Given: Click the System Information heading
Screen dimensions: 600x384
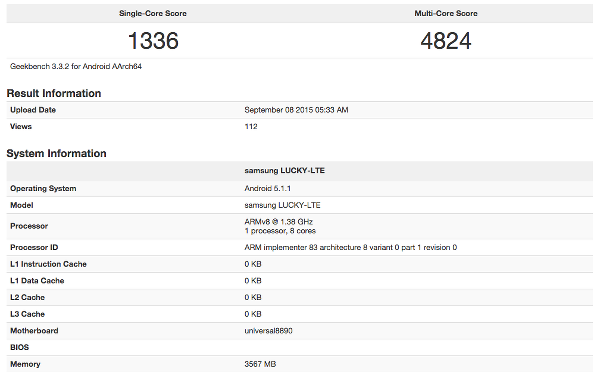Looking at the screenshot, I should click(x=56, y=153).
